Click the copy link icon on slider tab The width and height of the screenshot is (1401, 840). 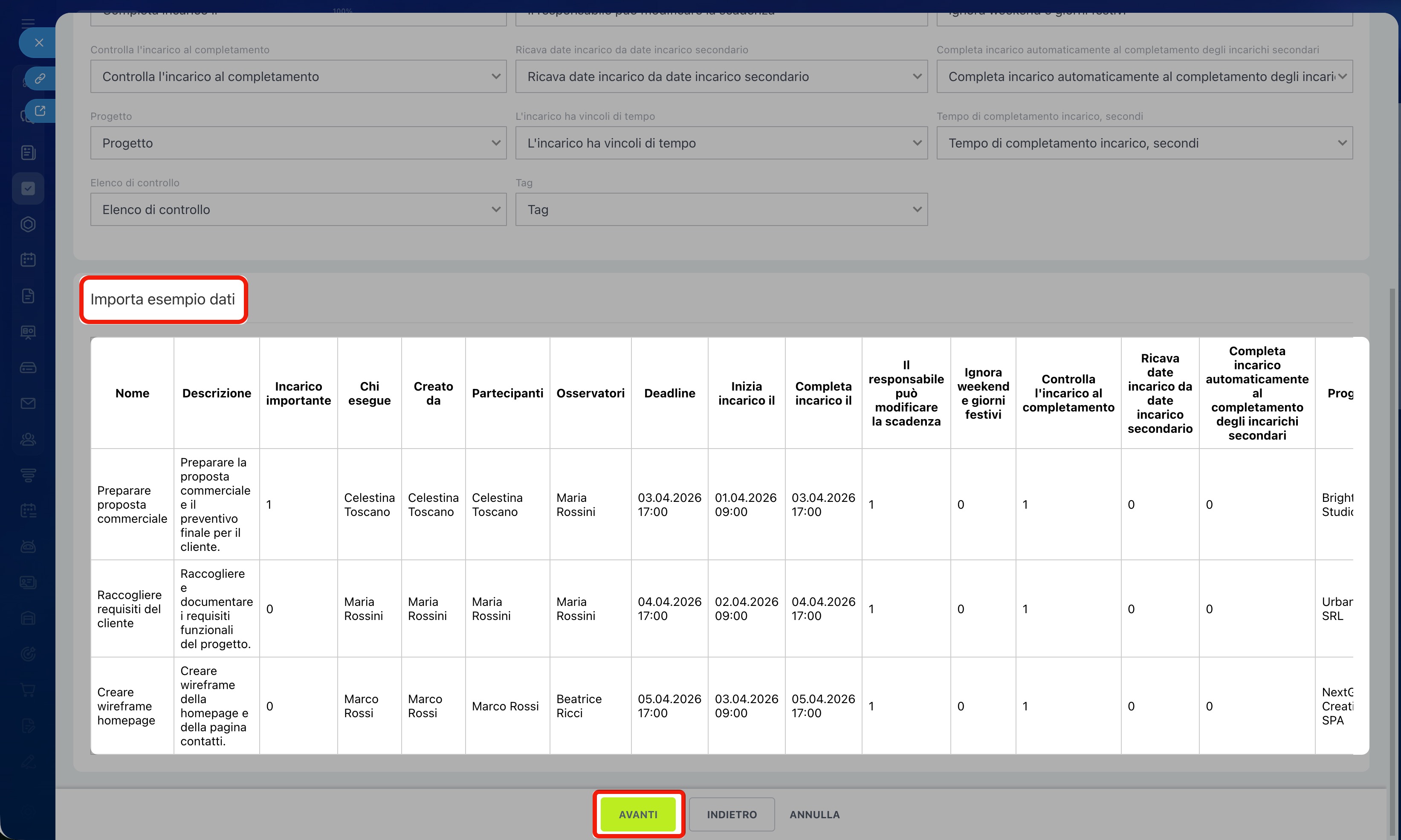point(40,78)
